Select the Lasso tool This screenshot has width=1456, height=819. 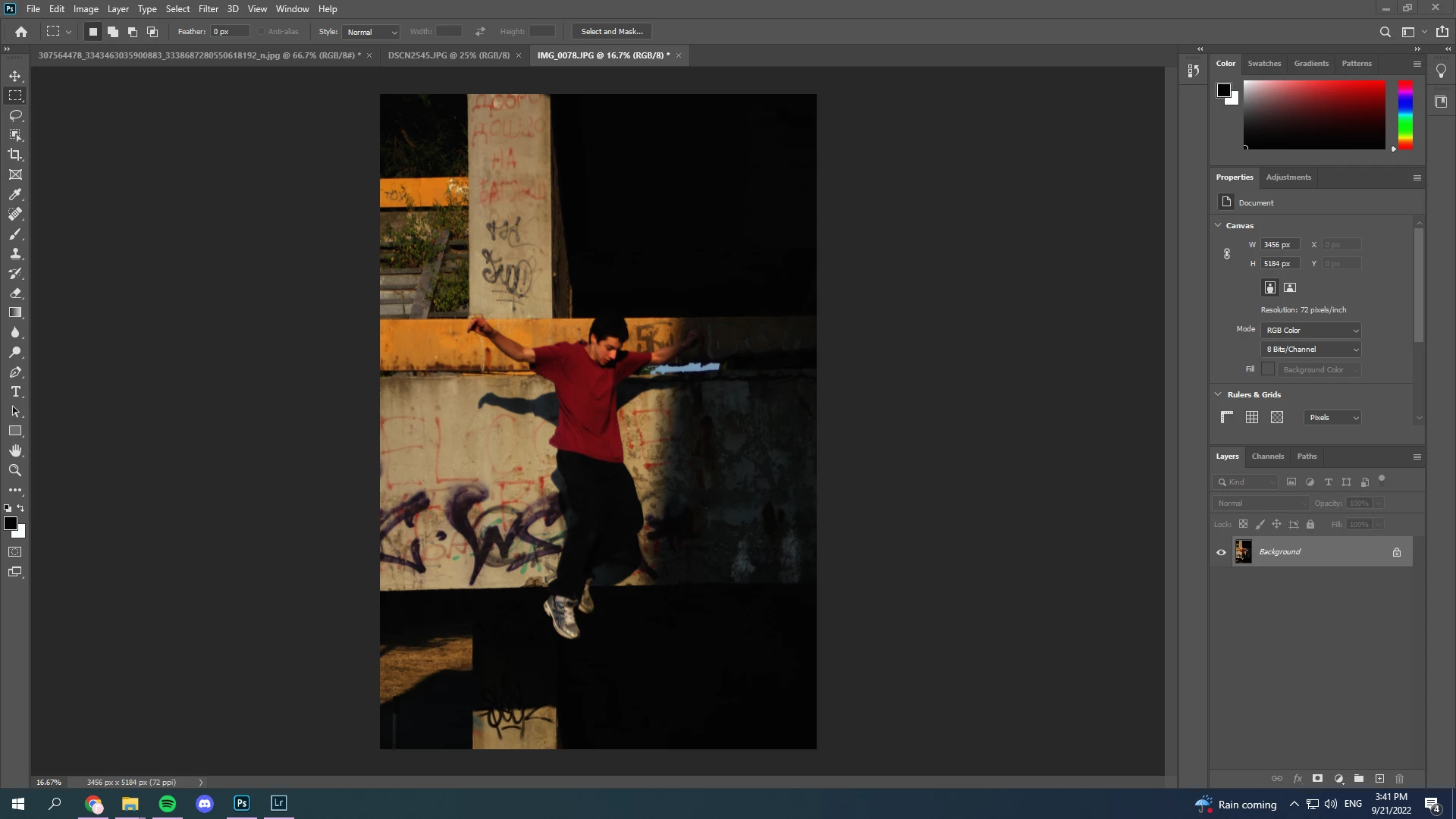pyautogui.click(x=15, y=115)
